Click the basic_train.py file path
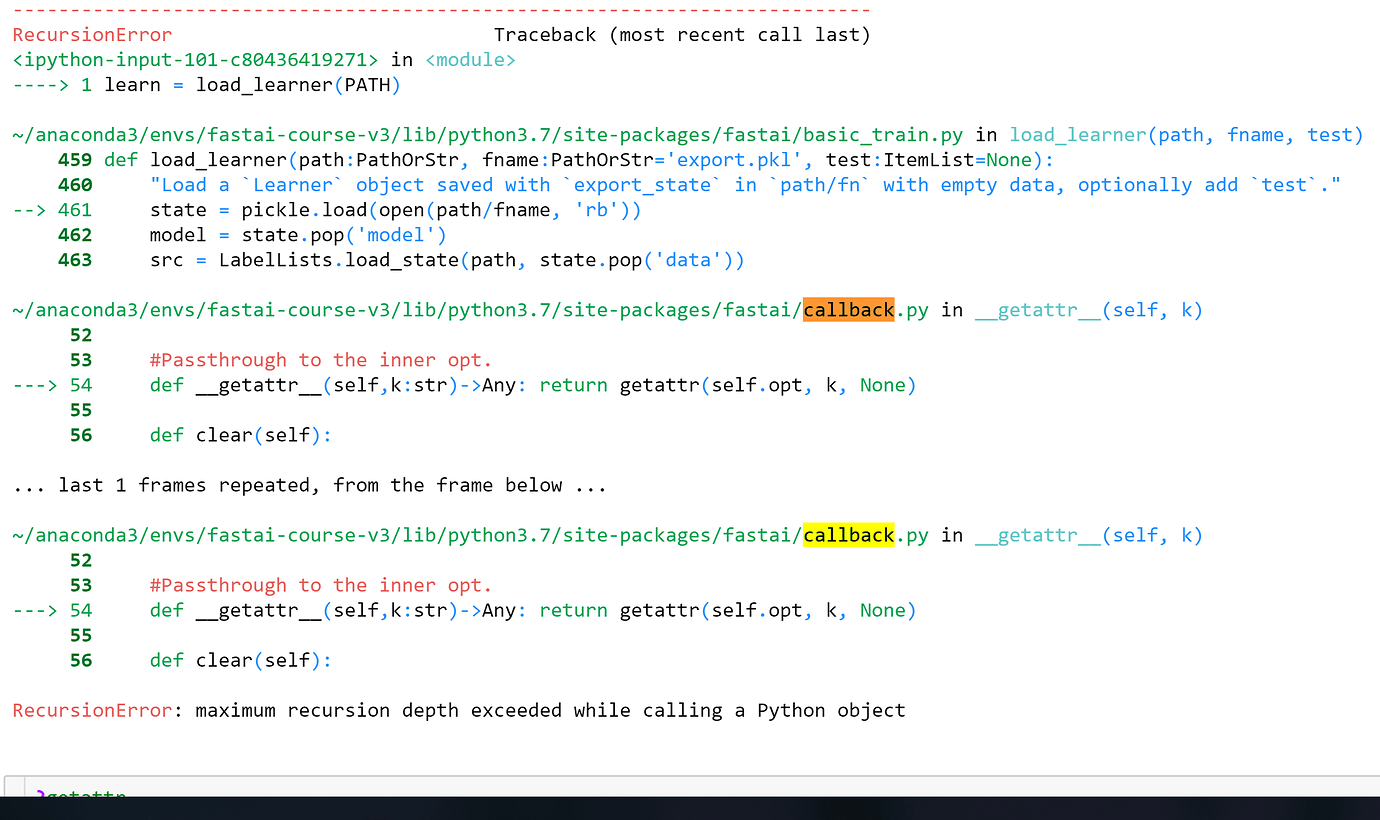Viewport: 1380px width, 820px height. [x=480, y=134]
